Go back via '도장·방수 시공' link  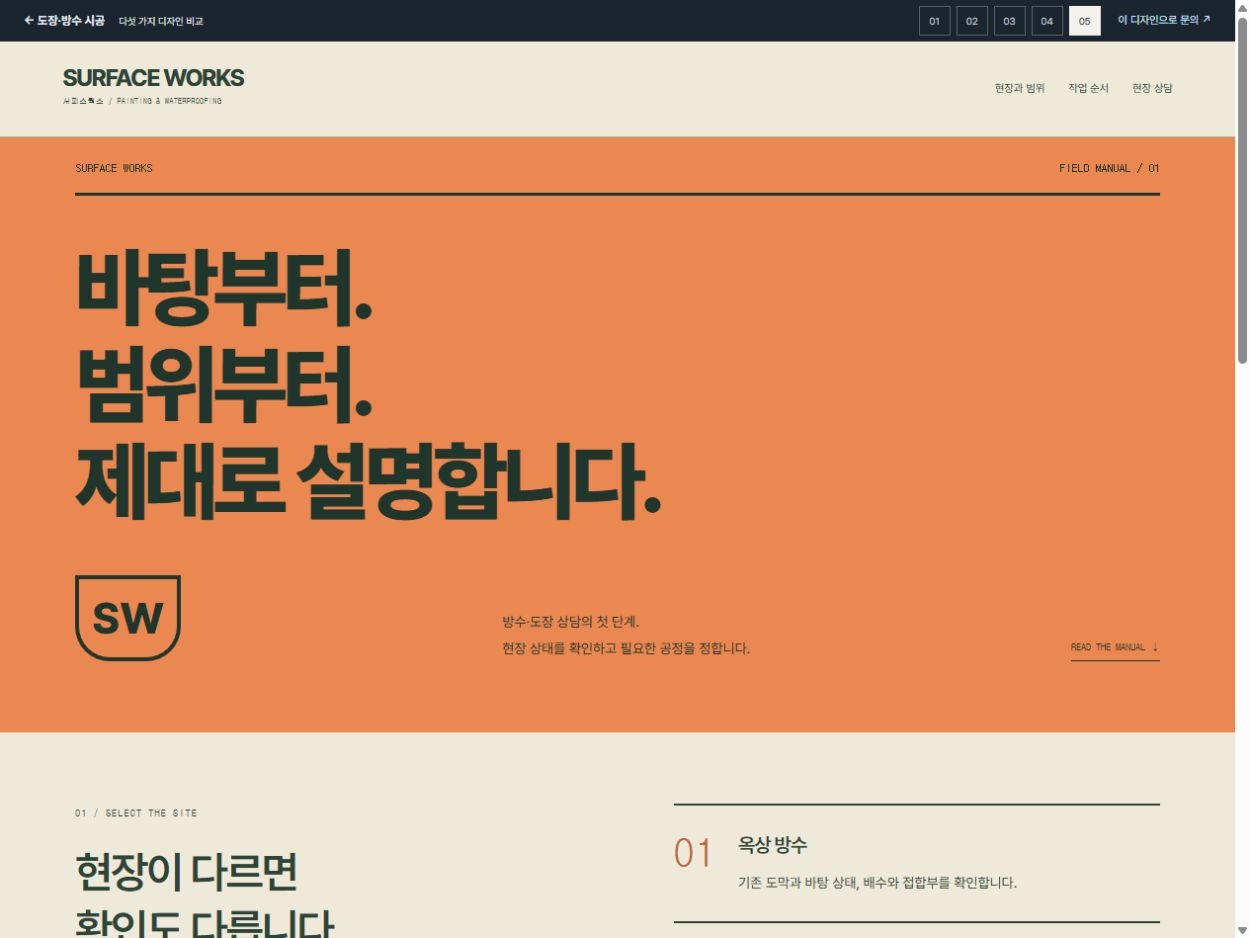(64, 20)
